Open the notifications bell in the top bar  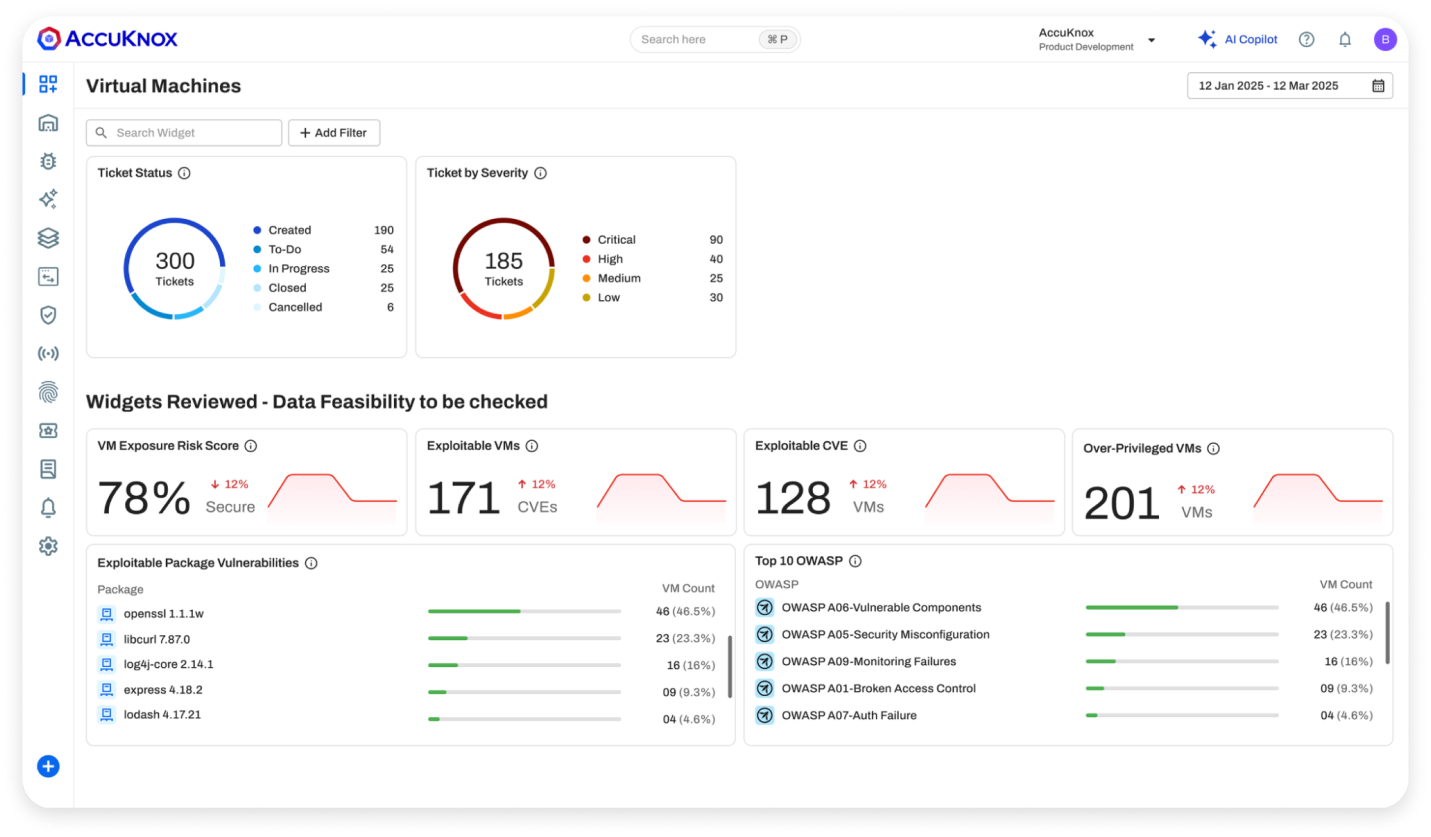1345,39
